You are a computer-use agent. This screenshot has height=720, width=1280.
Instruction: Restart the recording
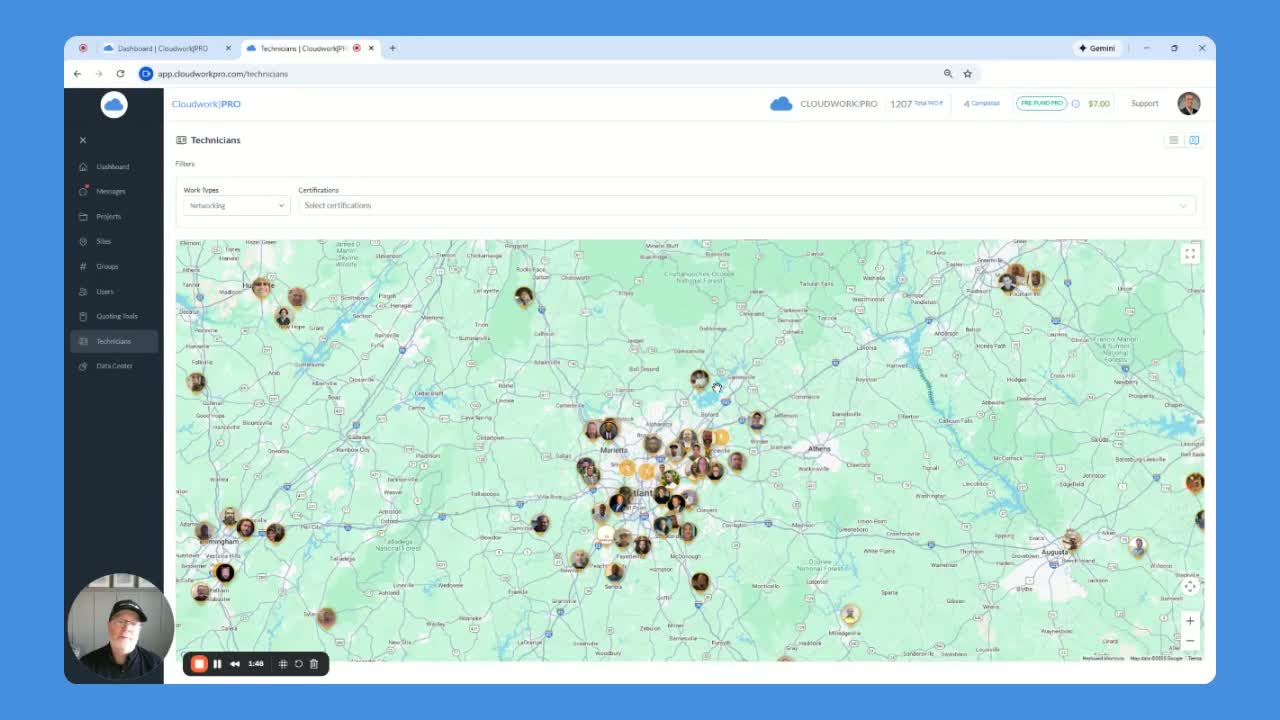pos(298,664)
